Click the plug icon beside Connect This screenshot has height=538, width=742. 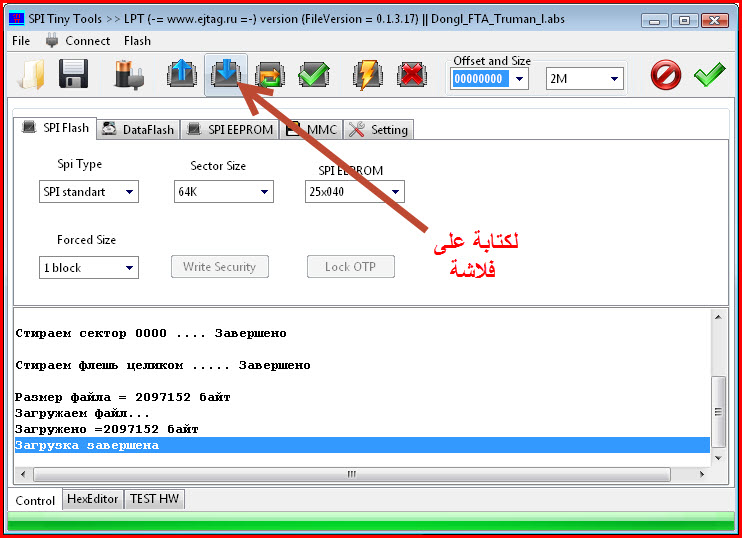(52, 41)
